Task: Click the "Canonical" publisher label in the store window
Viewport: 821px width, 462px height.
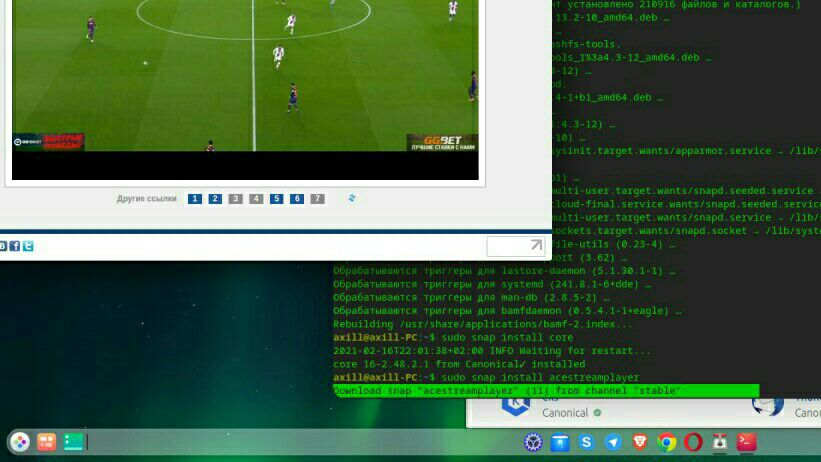Action: pos(565,413)
